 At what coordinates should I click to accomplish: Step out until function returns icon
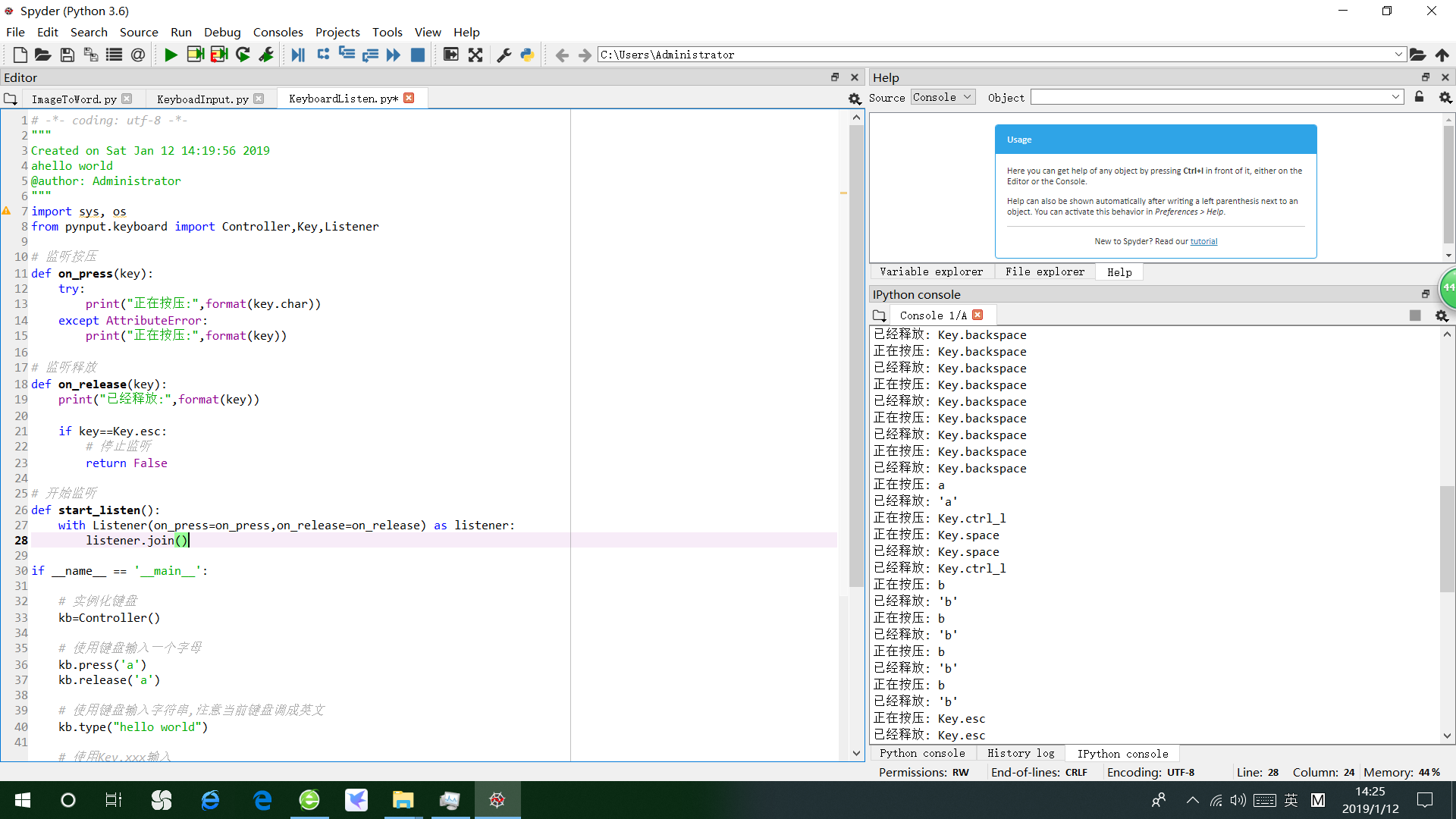[x=370, y=55]
